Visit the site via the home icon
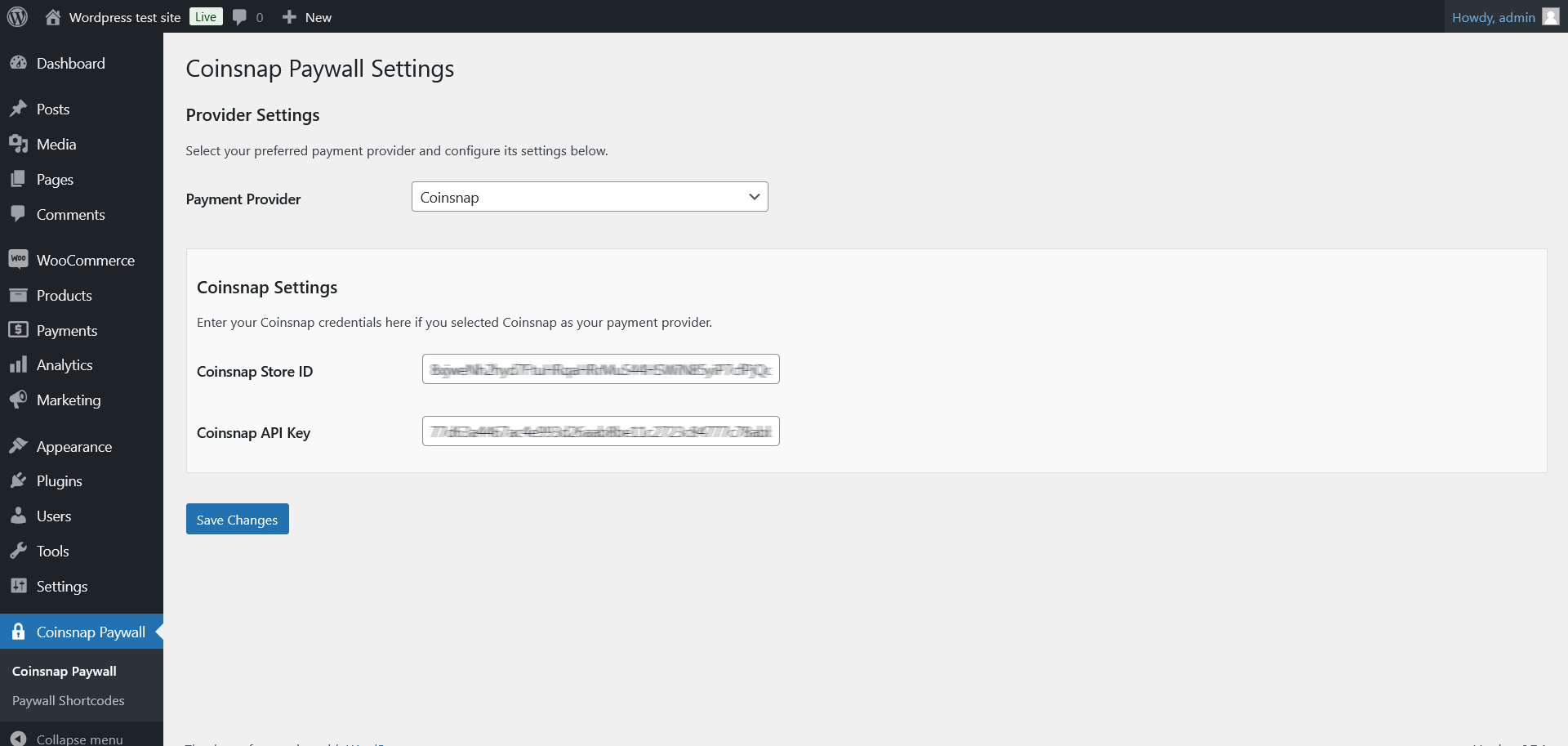The width and height of the screenshot is (1568, 746). (x=53, y=16)
